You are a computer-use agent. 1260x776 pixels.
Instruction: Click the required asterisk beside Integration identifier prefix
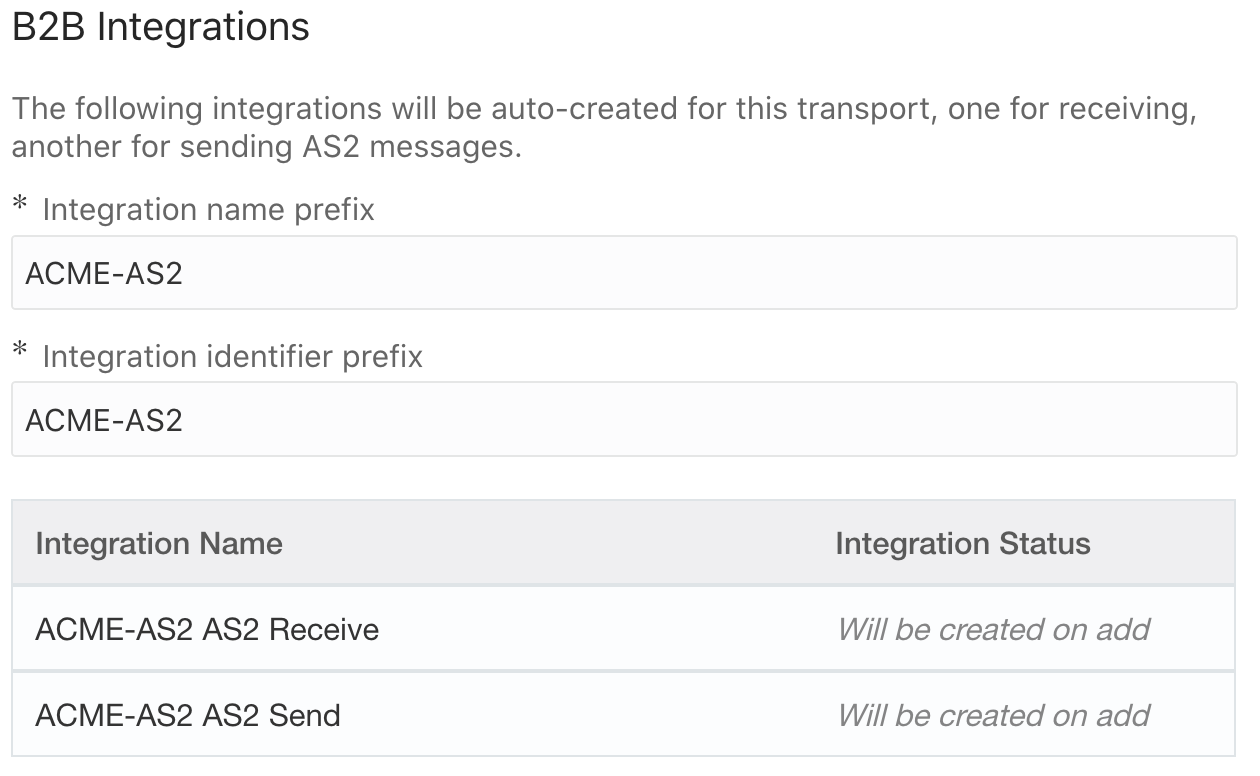20,354
